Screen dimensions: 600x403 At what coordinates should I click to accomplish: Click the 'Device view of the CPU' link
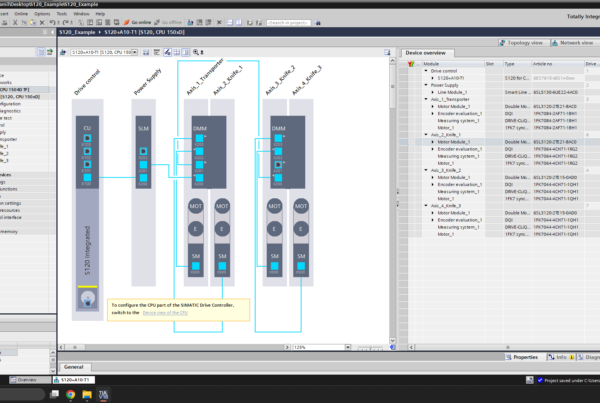click(164, 313)
